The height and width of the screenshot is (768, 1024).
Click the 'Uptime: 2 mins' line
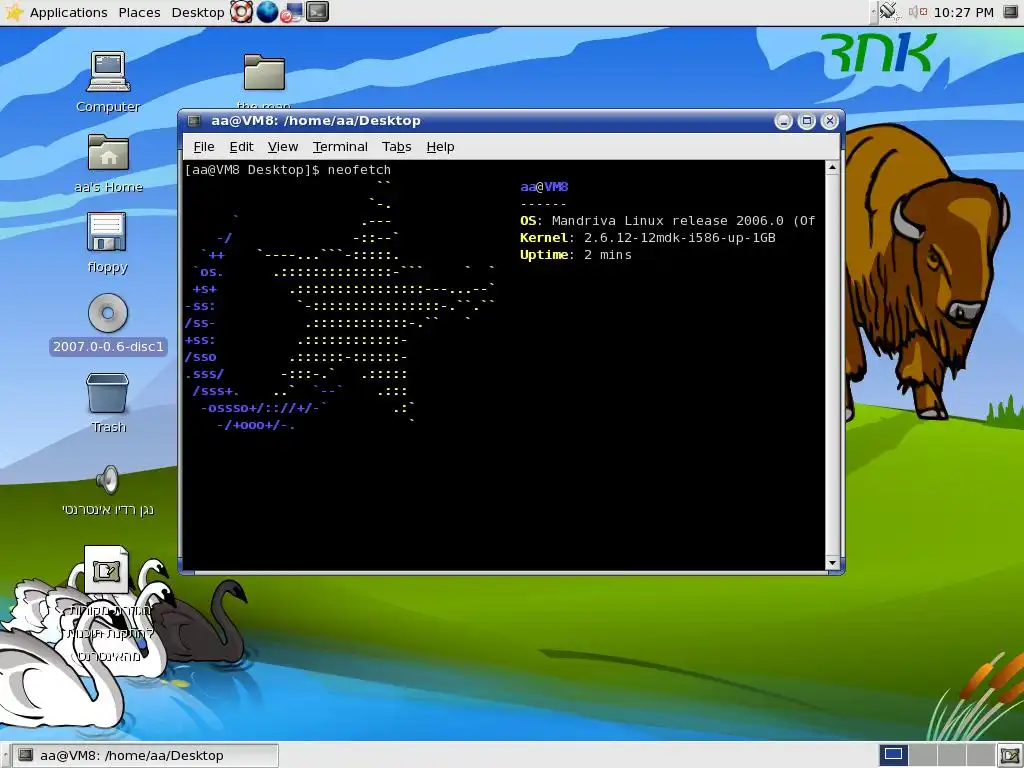tap(575, 255)
